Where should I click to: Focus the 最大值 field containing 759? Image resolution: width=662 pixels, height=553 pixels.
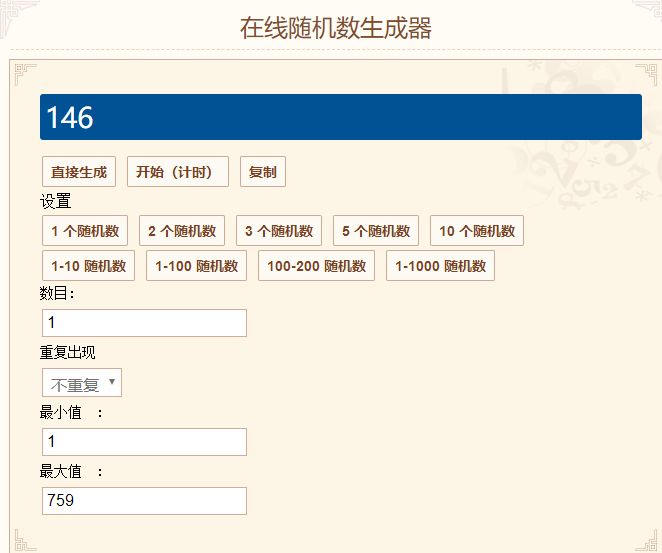pyautogui.click(x=144, y=501)
